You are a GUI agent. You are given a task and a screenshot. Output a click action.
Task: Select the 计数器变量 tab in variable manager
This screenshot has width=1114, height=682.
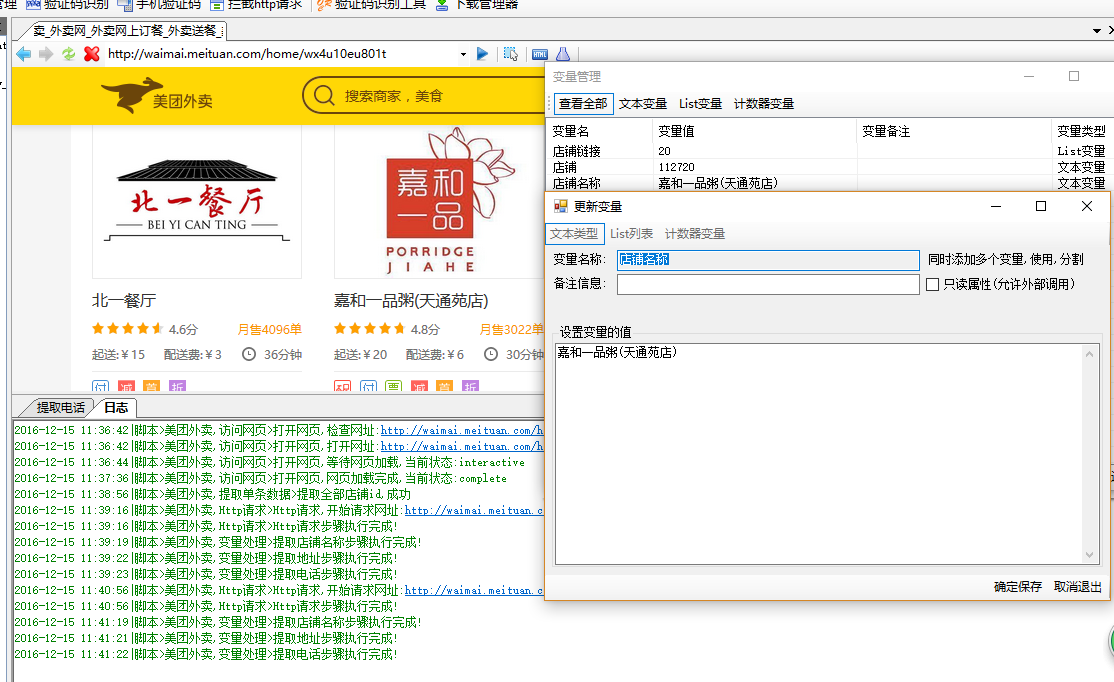pyautogui.click(x=764, y=104)
